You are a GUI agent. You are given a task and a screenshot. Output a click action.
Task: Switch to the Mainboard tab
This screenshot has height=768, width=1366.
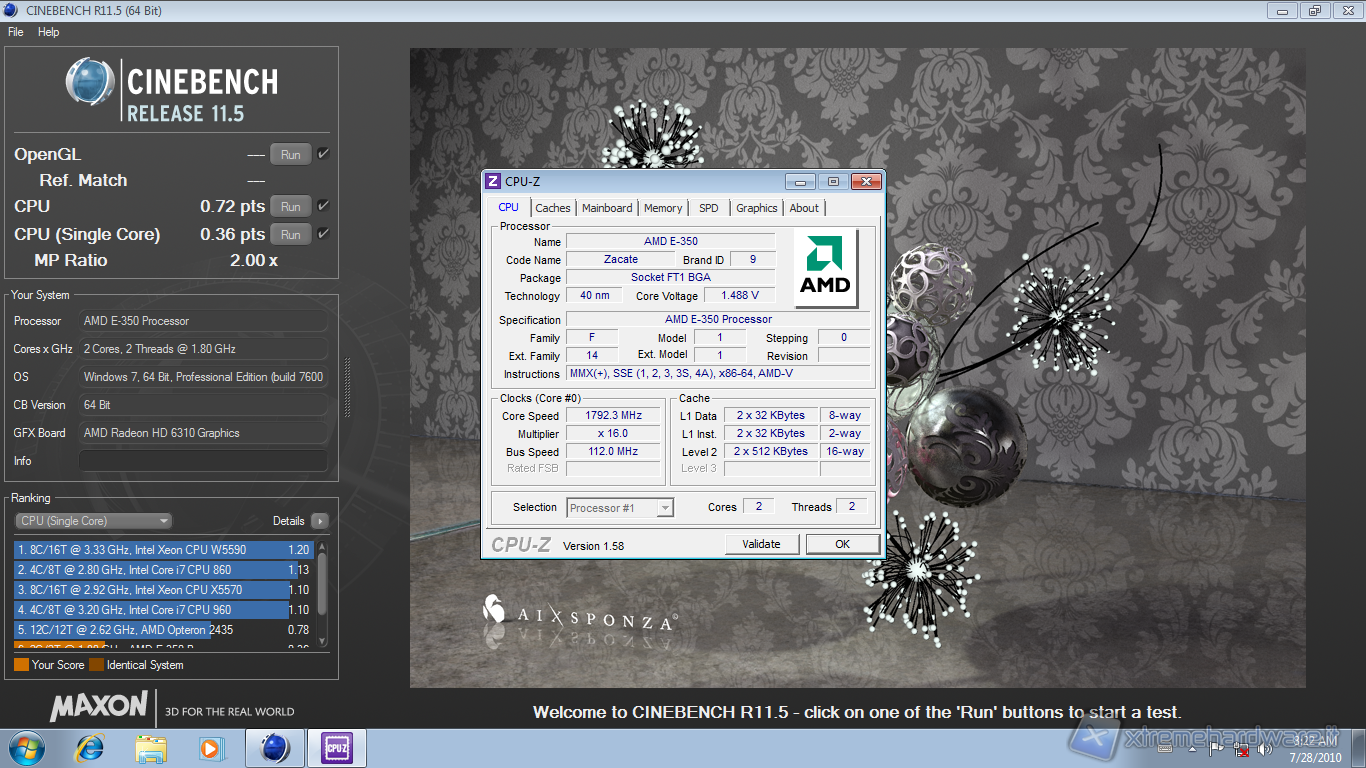click(607, 208)
